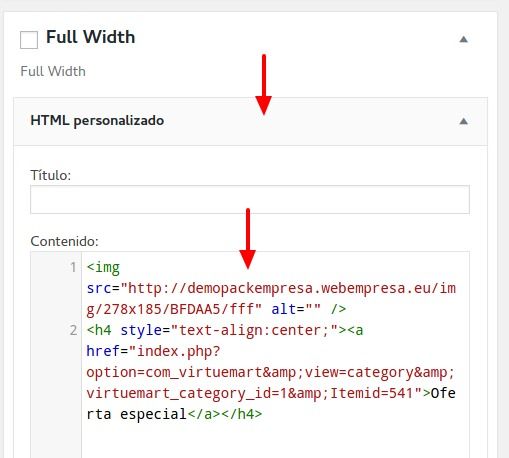509x458 pixels.
Task: Collapse the HTML personalizado widget triangle
Action: coord(463,121)
